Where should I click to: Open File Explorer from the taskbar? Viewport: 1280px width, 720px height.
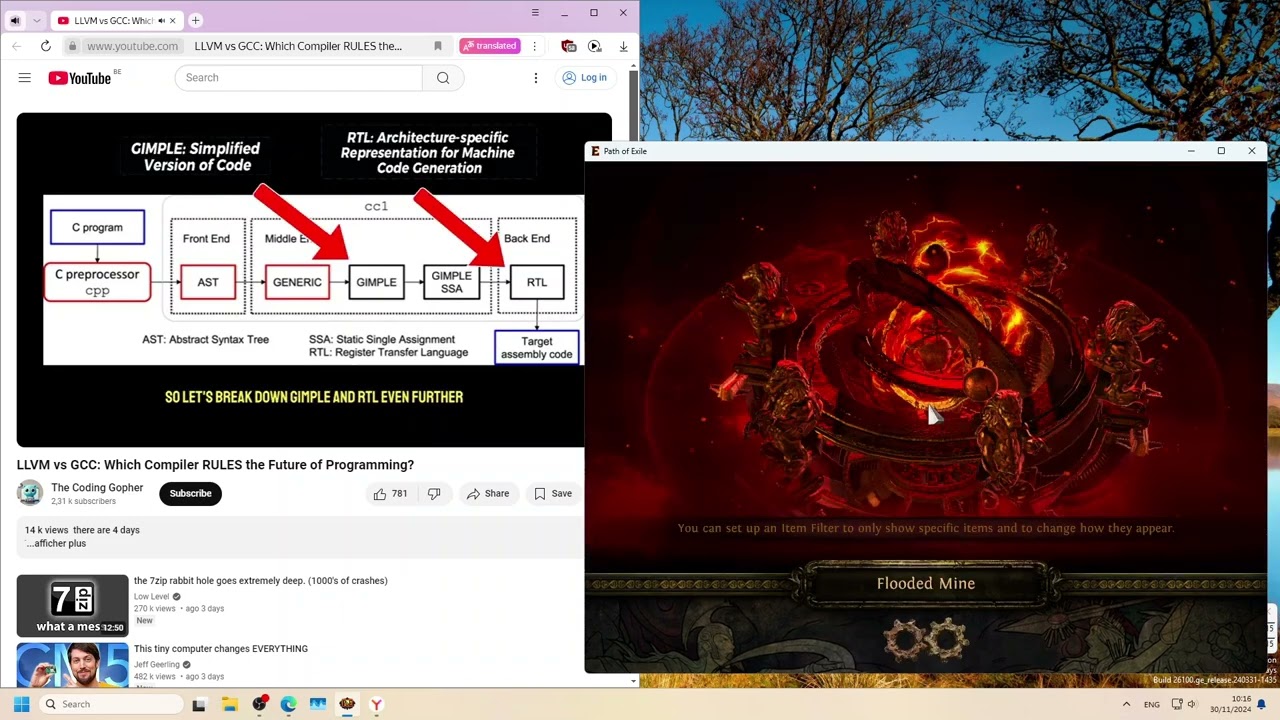pyautogui.click(x=230, y=704)
